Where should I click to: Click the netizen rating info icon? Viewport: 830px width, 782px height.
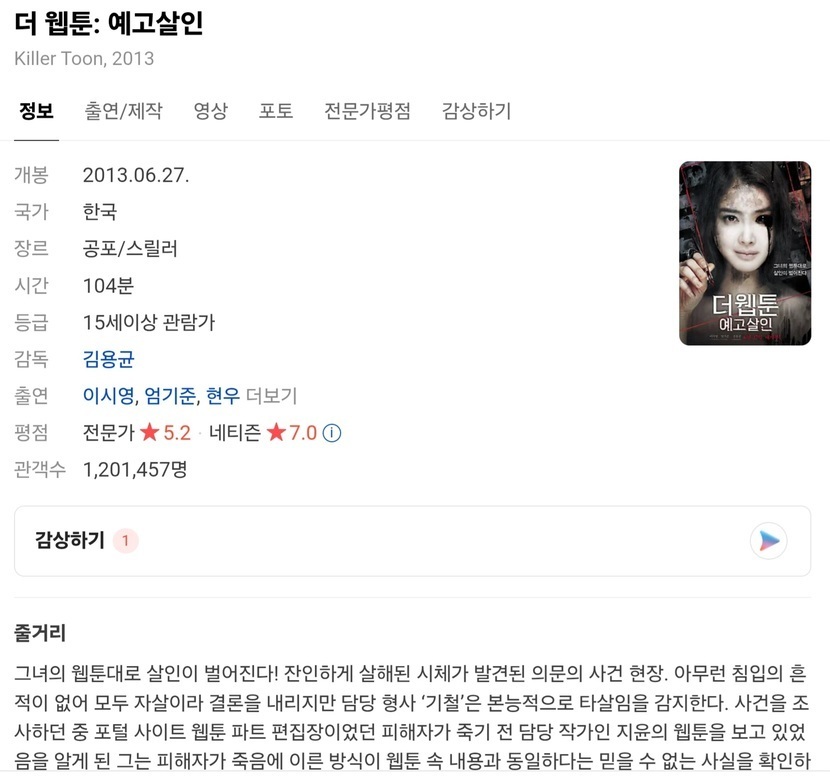point(332,433)
